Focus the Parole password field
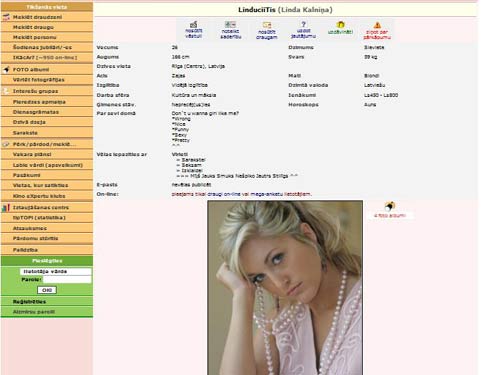Screen dimensions: 500x375 pyautogui.click(x=67, y=280)
